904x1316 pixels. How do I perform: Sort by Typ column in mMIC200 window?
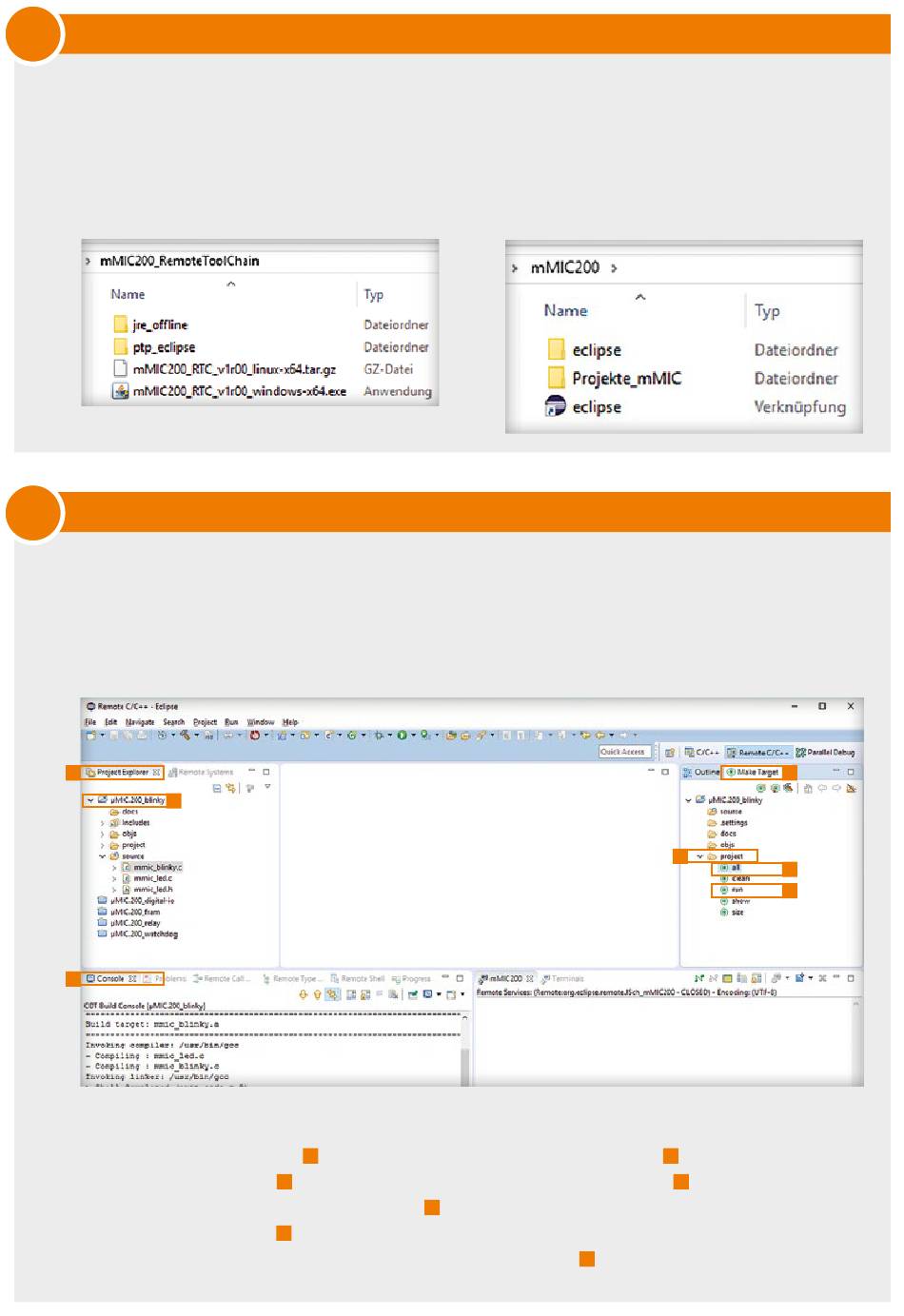pos(767,311)
